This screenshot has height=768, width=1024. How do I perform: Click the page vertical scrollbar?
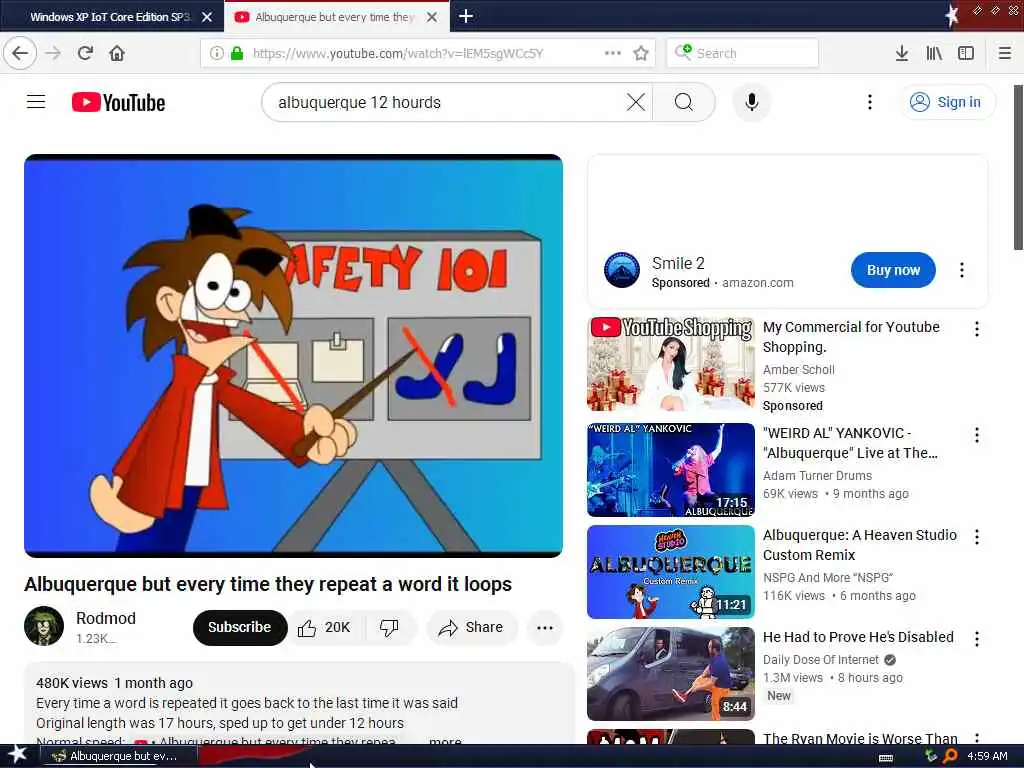(x=1018, y=167)
